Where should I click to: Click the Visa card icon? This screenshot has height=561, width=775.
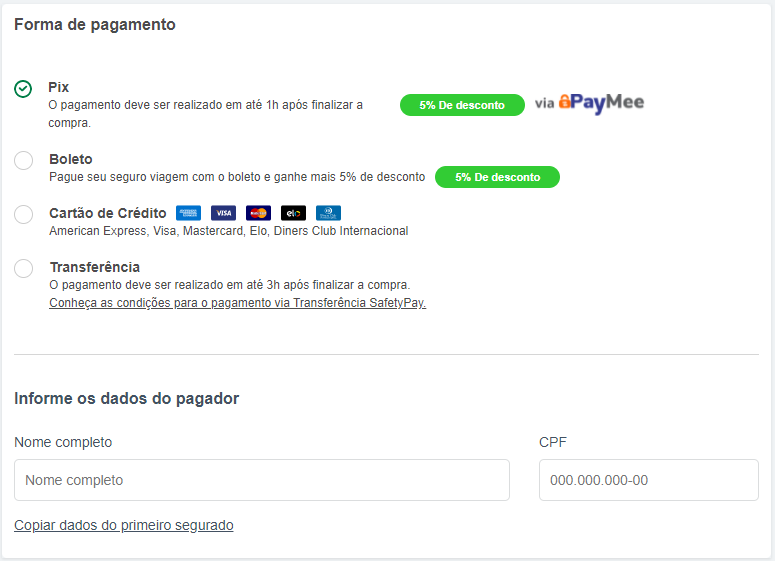point(223,213)
